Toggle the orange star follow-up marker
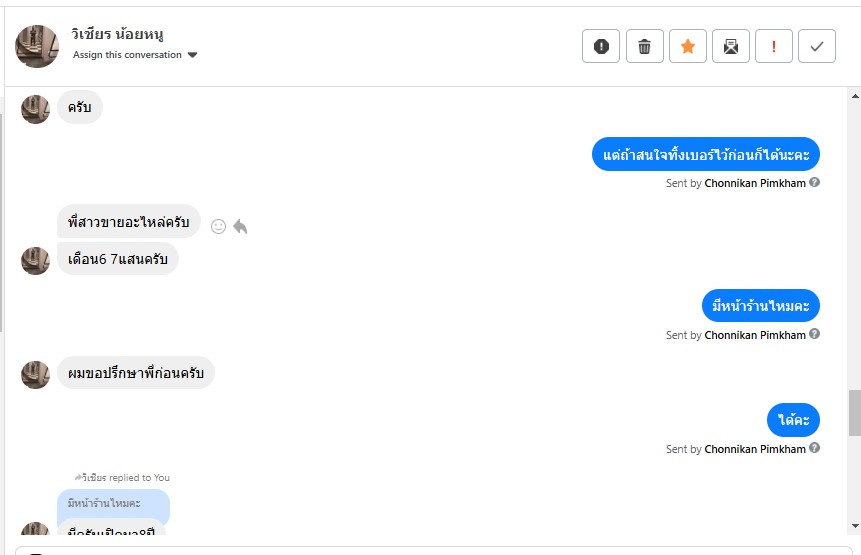Screen dimensions: 861x555 coord(687,46)
